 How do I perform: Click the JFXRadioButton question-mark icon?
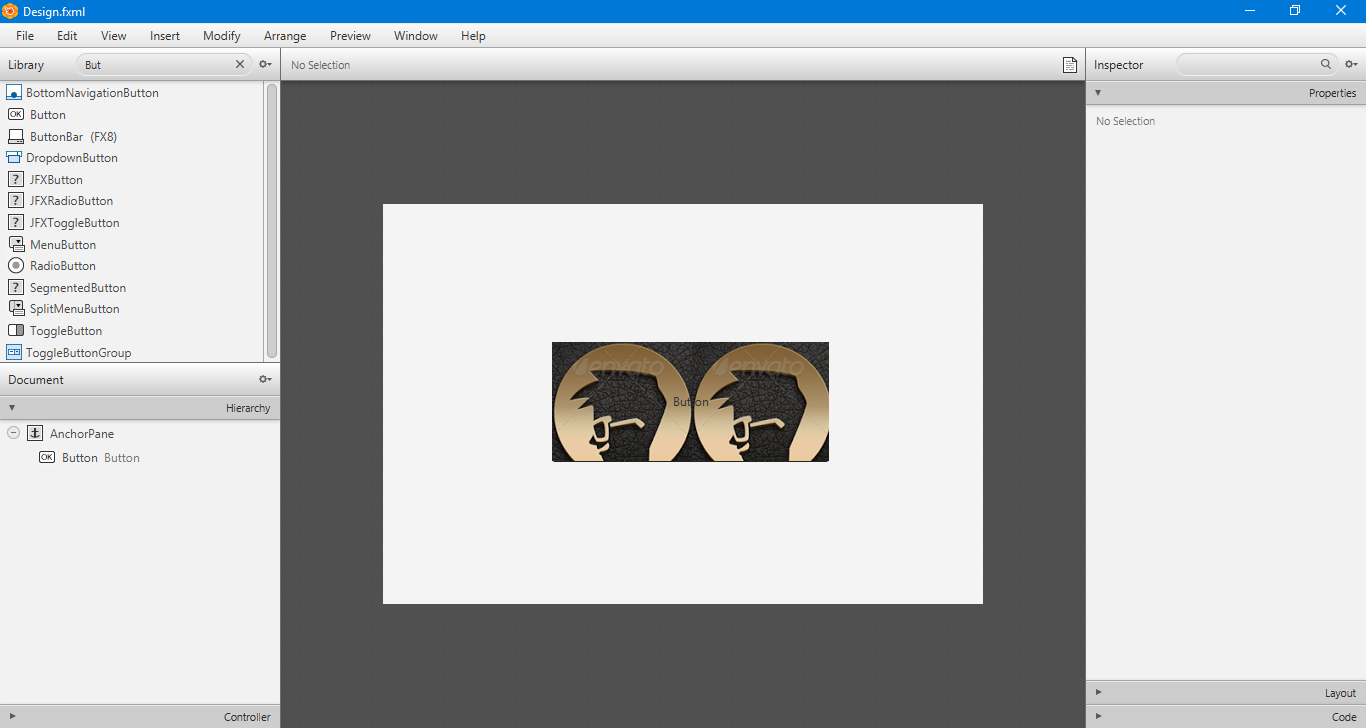(15, 201)
